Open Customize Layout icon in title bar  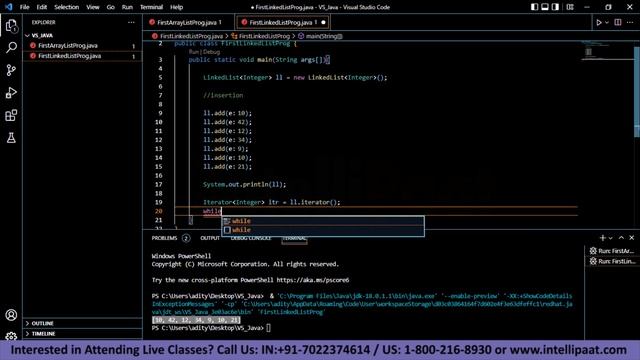(x=570, y=7)
